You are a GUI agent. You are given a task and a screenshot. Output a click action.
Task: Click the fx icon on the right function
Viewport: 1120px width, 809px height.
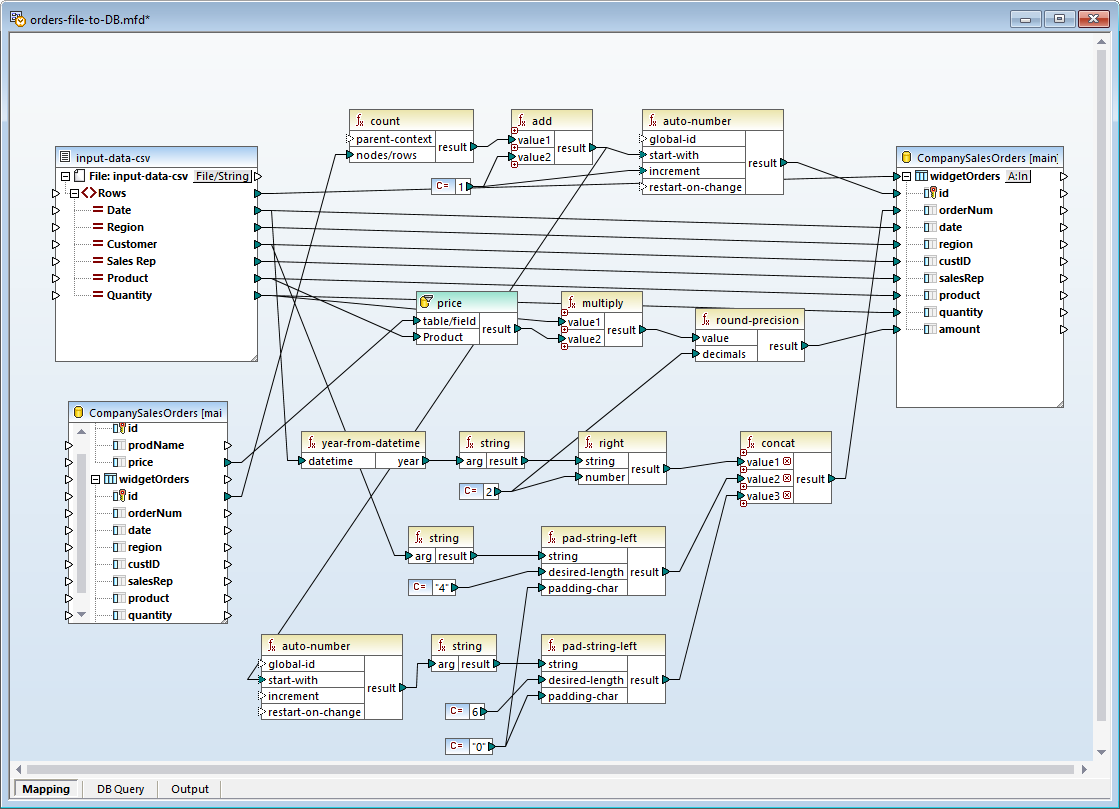(x=589, y=443)
